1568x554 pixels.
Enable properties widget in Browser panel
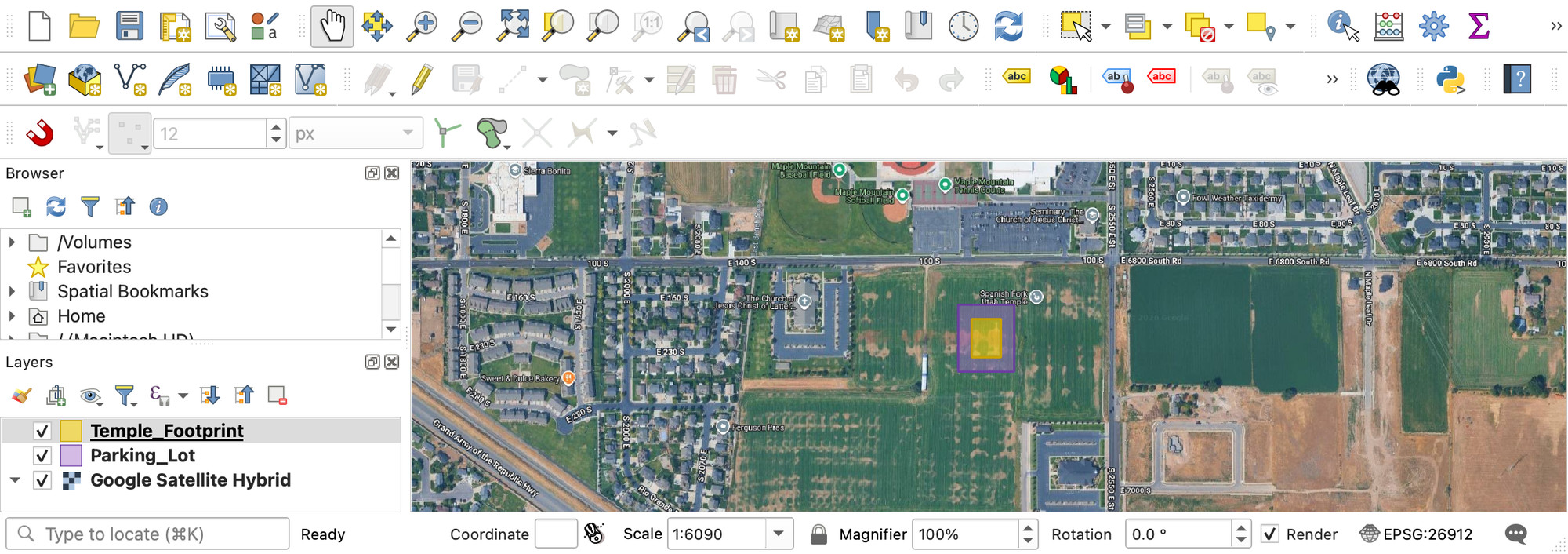(x=158, y=206)
